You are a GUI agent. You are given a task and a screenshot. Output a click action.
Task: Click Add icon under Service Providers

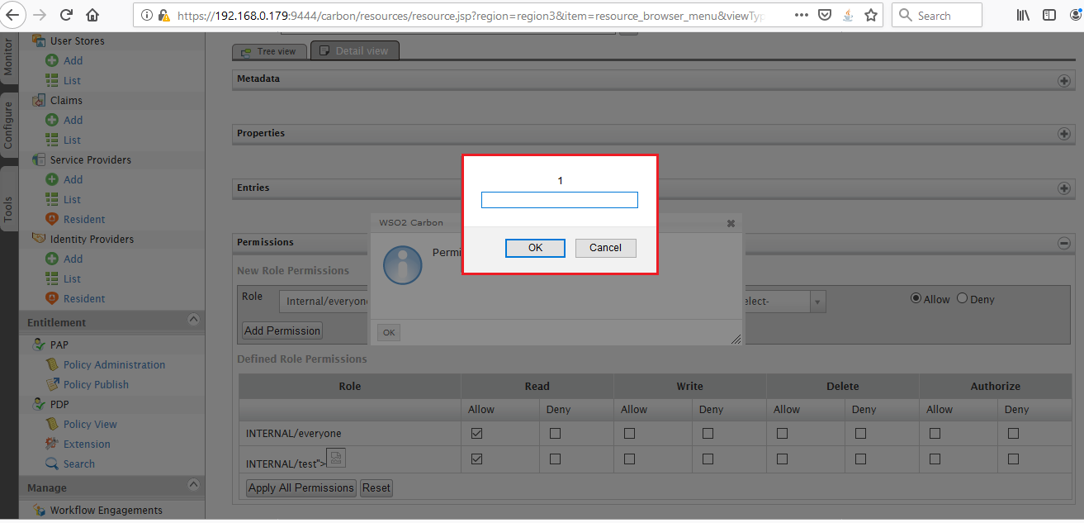[51, 180]
